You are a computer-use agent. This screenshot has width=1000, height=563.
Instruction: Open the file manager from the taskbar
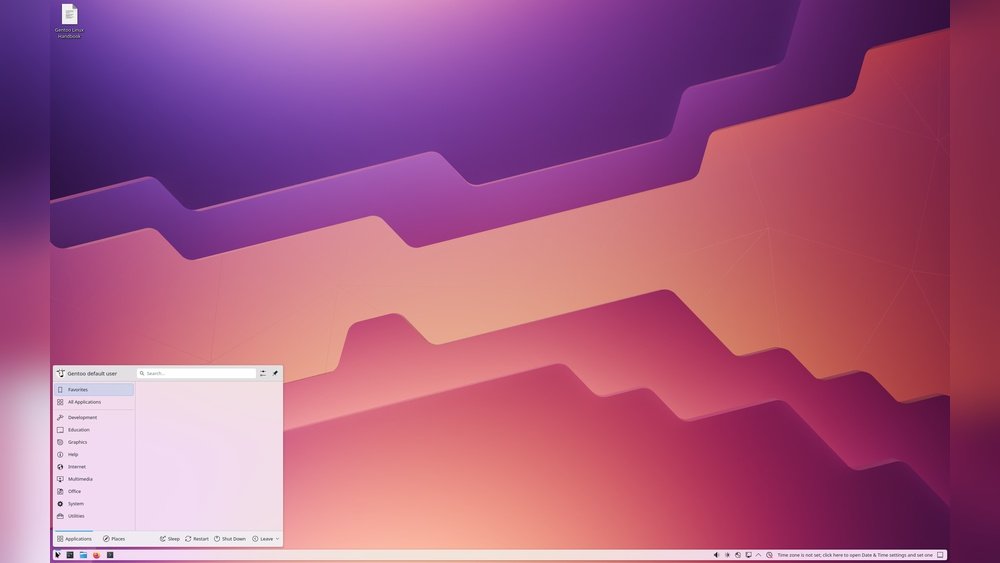tap(83, 555)
